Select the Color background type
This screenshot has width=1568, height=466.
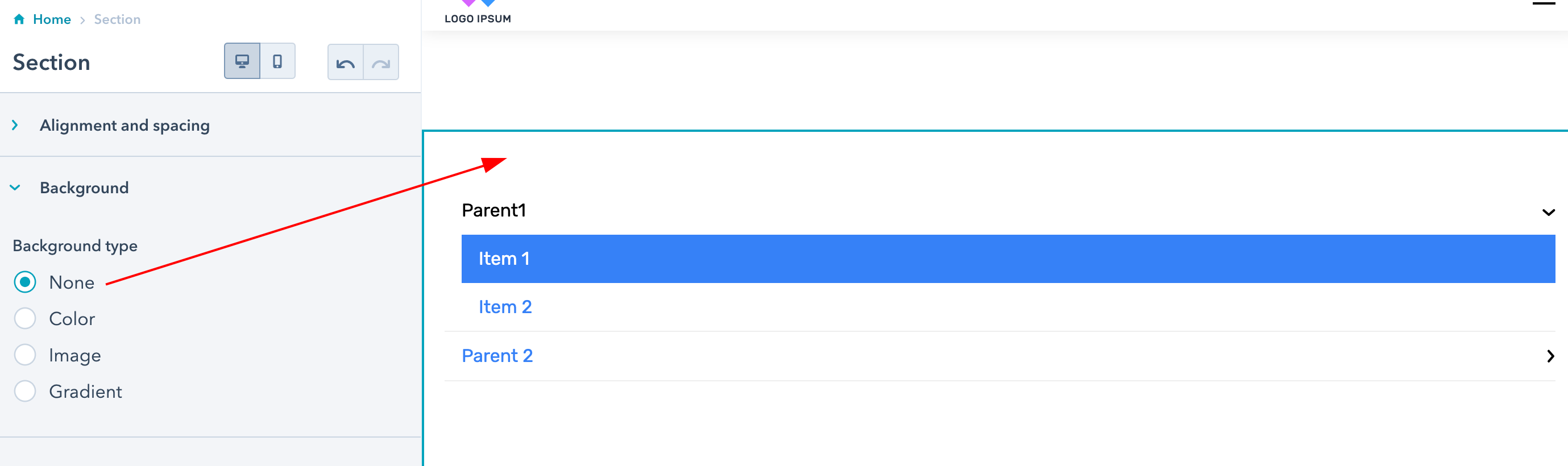[25, 318]
